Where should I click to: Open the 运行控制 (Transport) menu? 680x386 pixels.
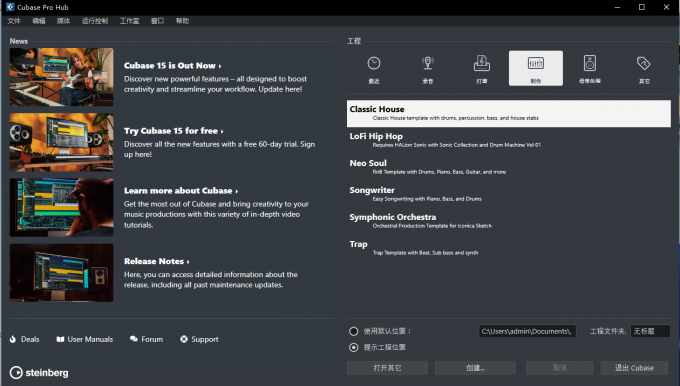coord(95,21)
